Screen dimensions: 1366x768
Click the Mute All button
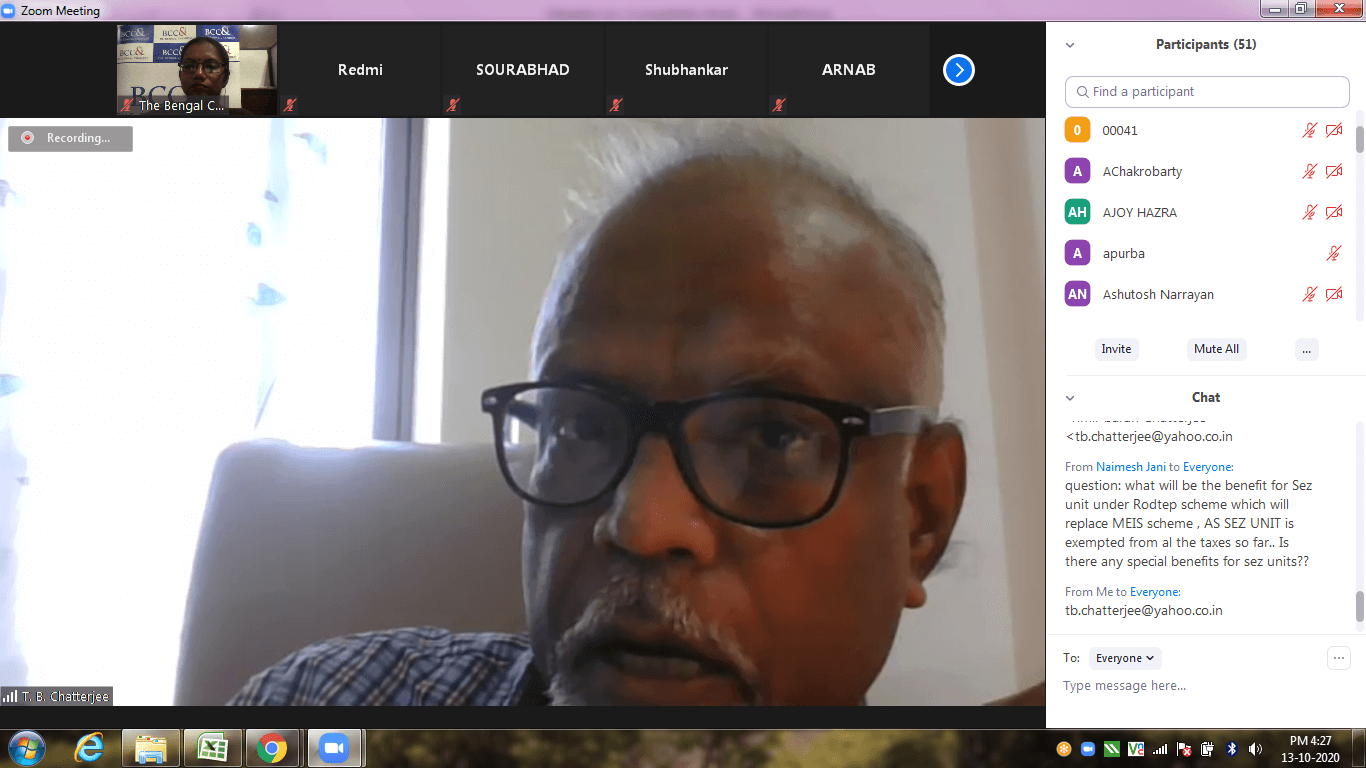point(1216,349)
